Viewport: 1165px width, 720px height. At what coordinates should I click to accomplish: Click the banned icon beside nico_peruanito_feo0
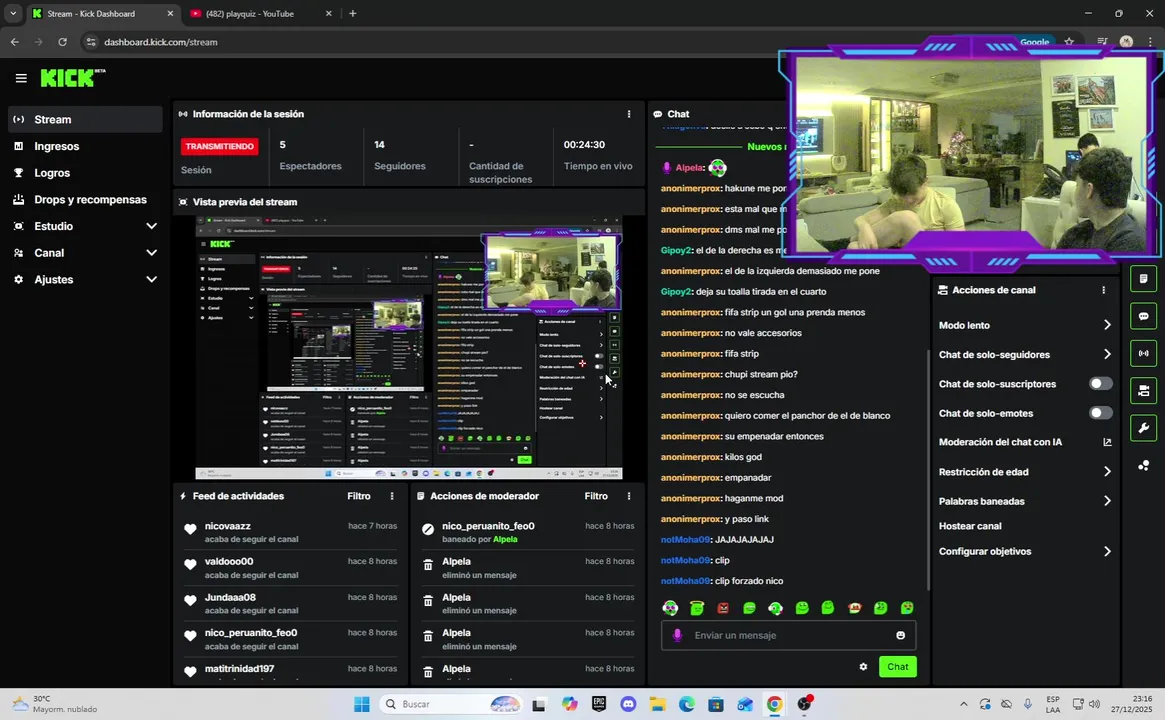[x=428, y=530]
